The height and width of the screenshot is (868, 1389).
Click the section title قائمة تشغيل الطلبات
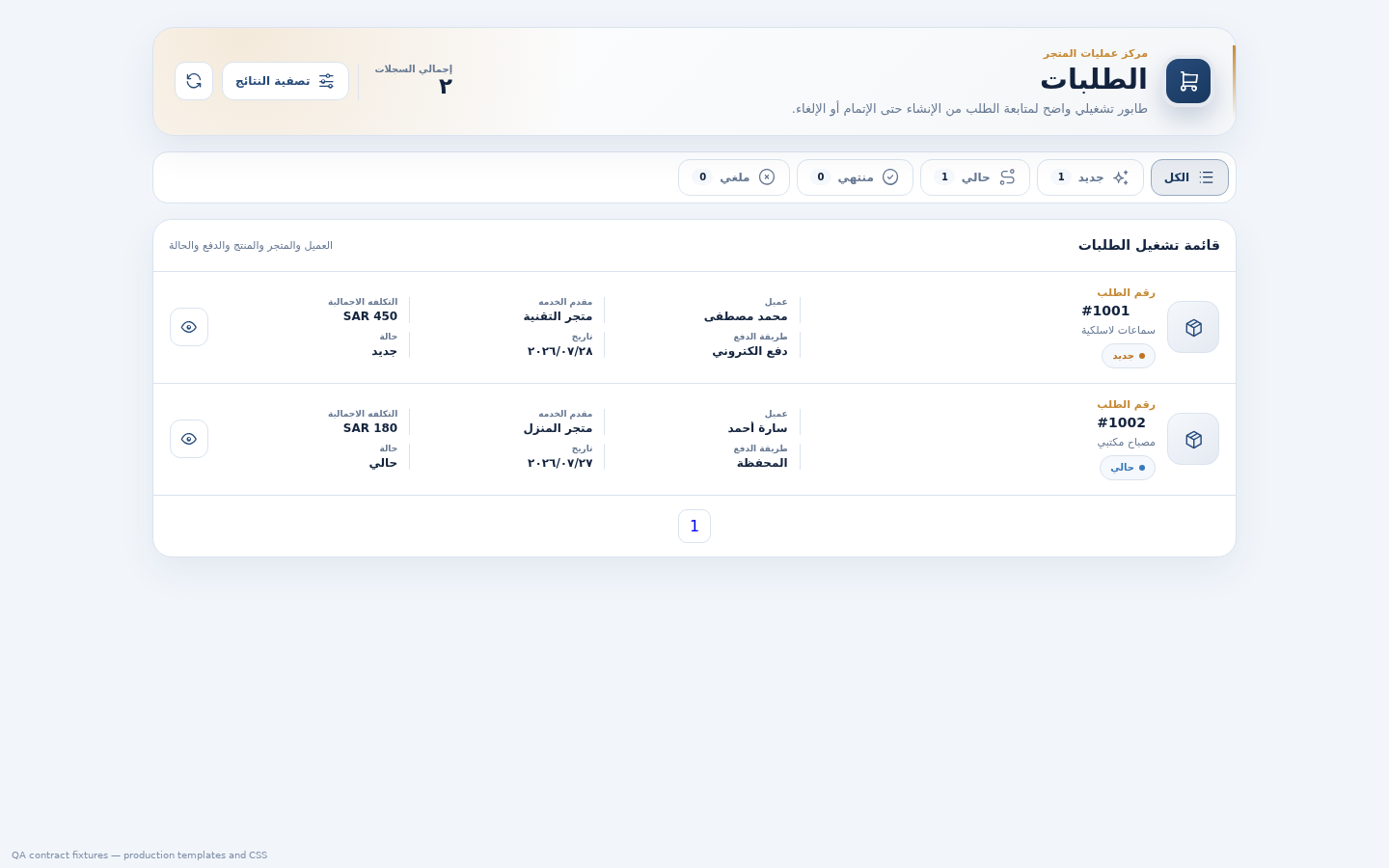(1149, 245)
